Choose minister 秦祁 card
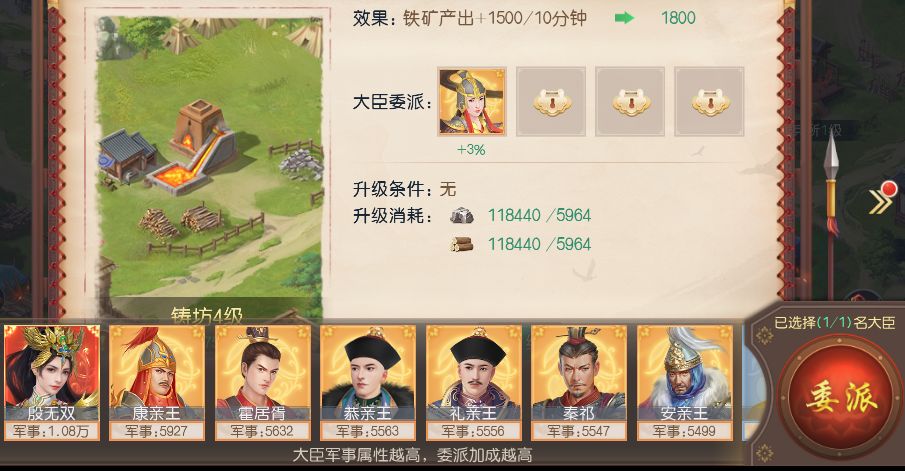The width and height of the screenshot is (905, 471). pyautogui.click(x=579, y=383)
